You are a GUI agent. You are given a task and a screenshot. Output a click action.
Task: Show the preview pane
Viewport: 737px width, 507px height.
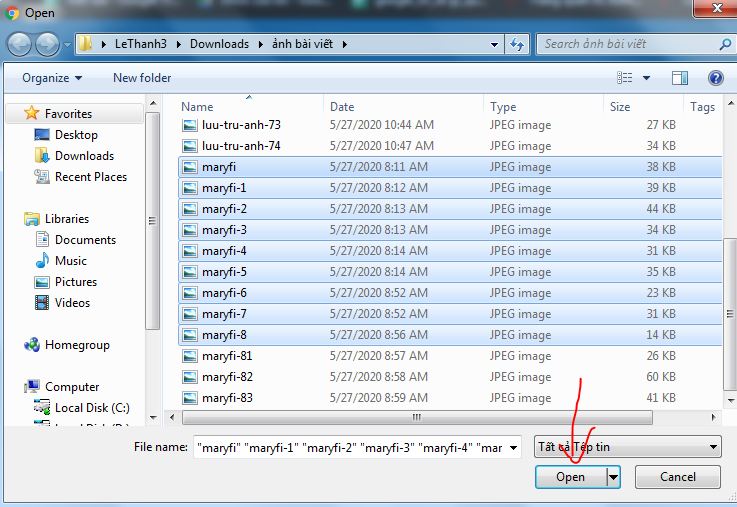(680, 78)
